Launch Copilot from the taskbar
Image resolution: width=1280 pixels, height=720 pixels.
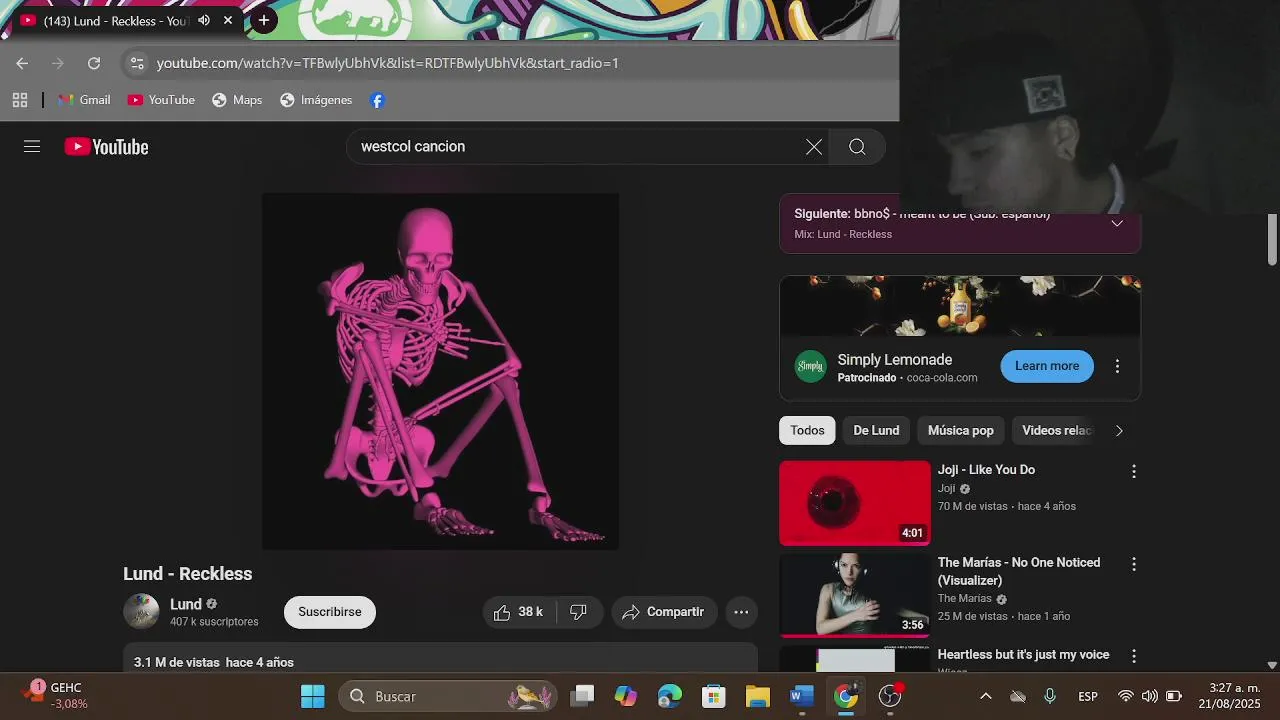pyautogui.click(x=626, y=696)
